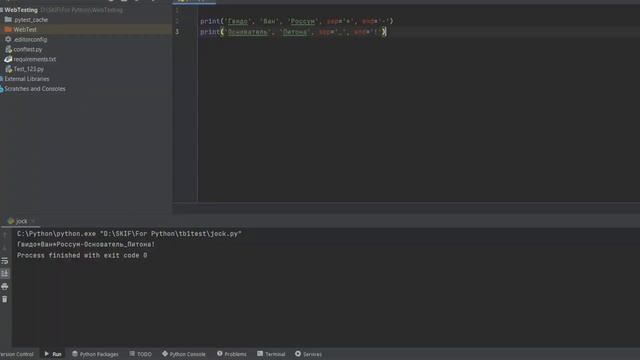The image size is (640, 360).
Task: Open the Services tool window
Action: pos(309,354)
